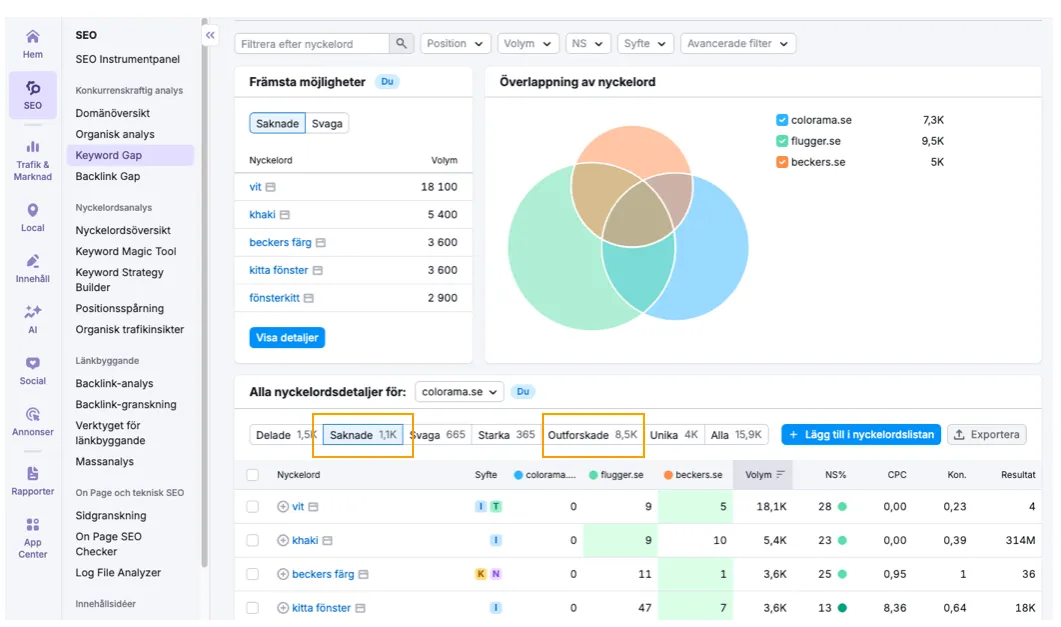1061x627 pixels.
Task: Uncheck flugger.se in the overlap legend
Action: [x=782, y=141]
